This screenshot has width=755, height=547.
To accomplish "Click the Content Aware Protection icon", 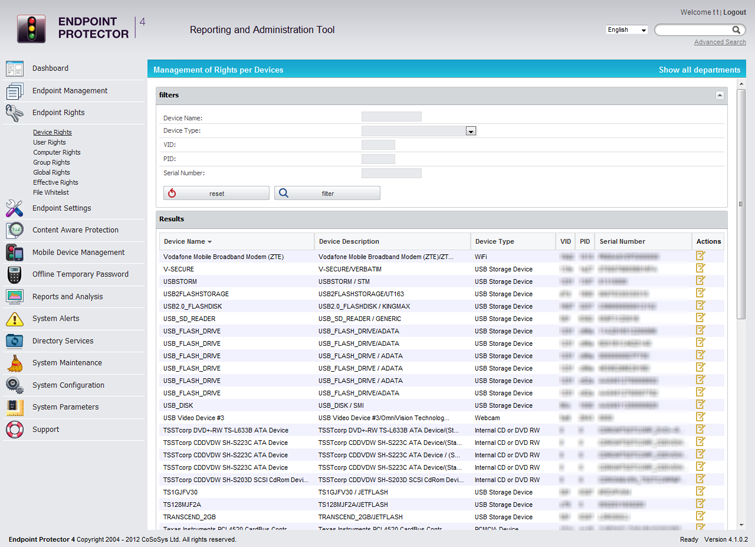I will tap(14, 231).
